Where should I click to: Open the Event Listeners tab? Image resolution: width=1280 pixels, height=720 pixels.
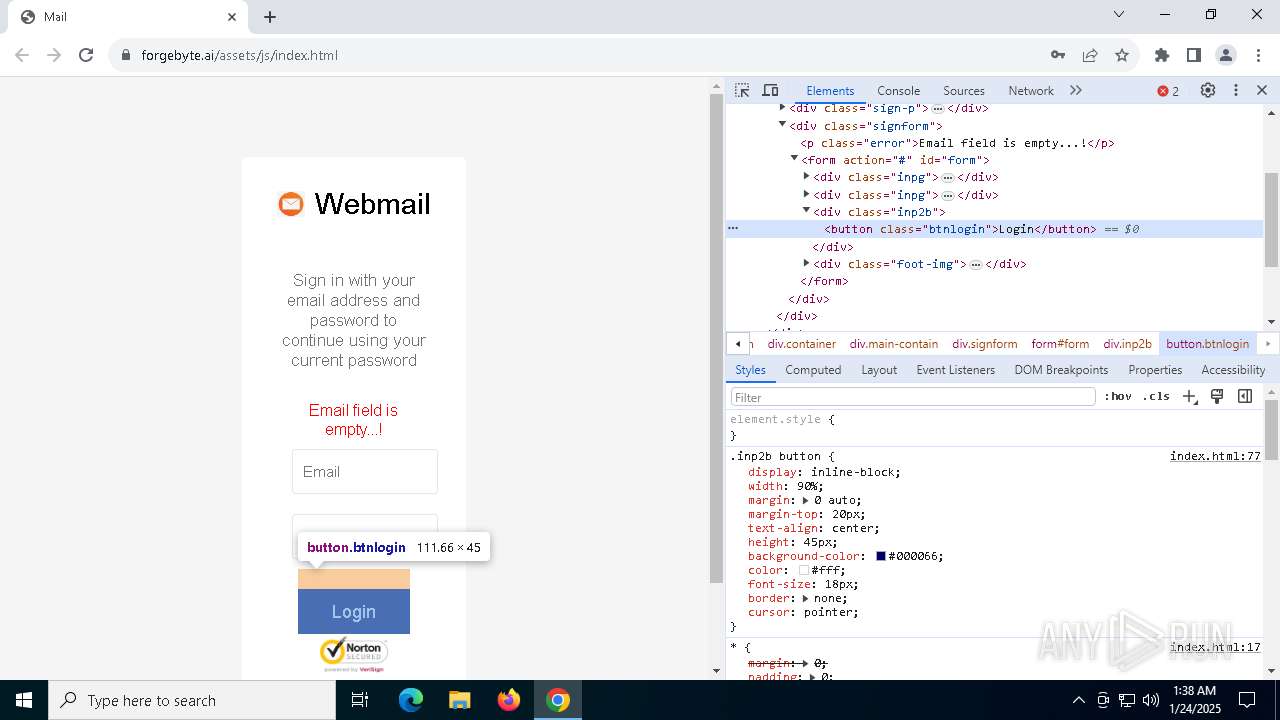[x=956, y=370]
